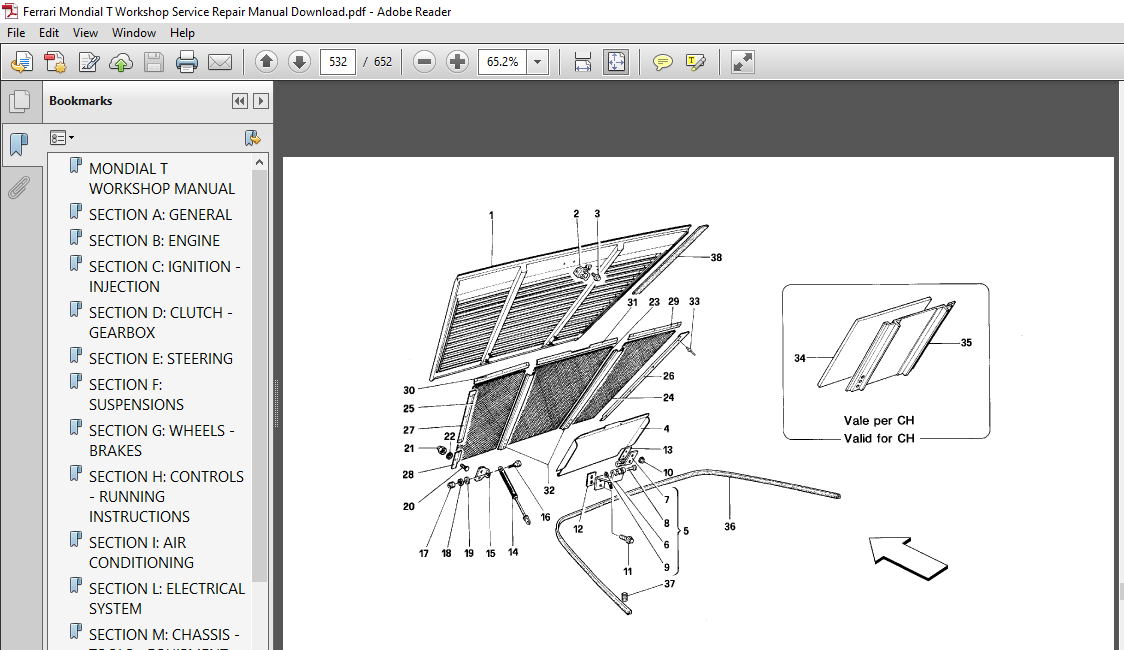Viewport: 1124px width, 650px height.
Task: Click the find current bookmark icon
Action: click(252, 138)
